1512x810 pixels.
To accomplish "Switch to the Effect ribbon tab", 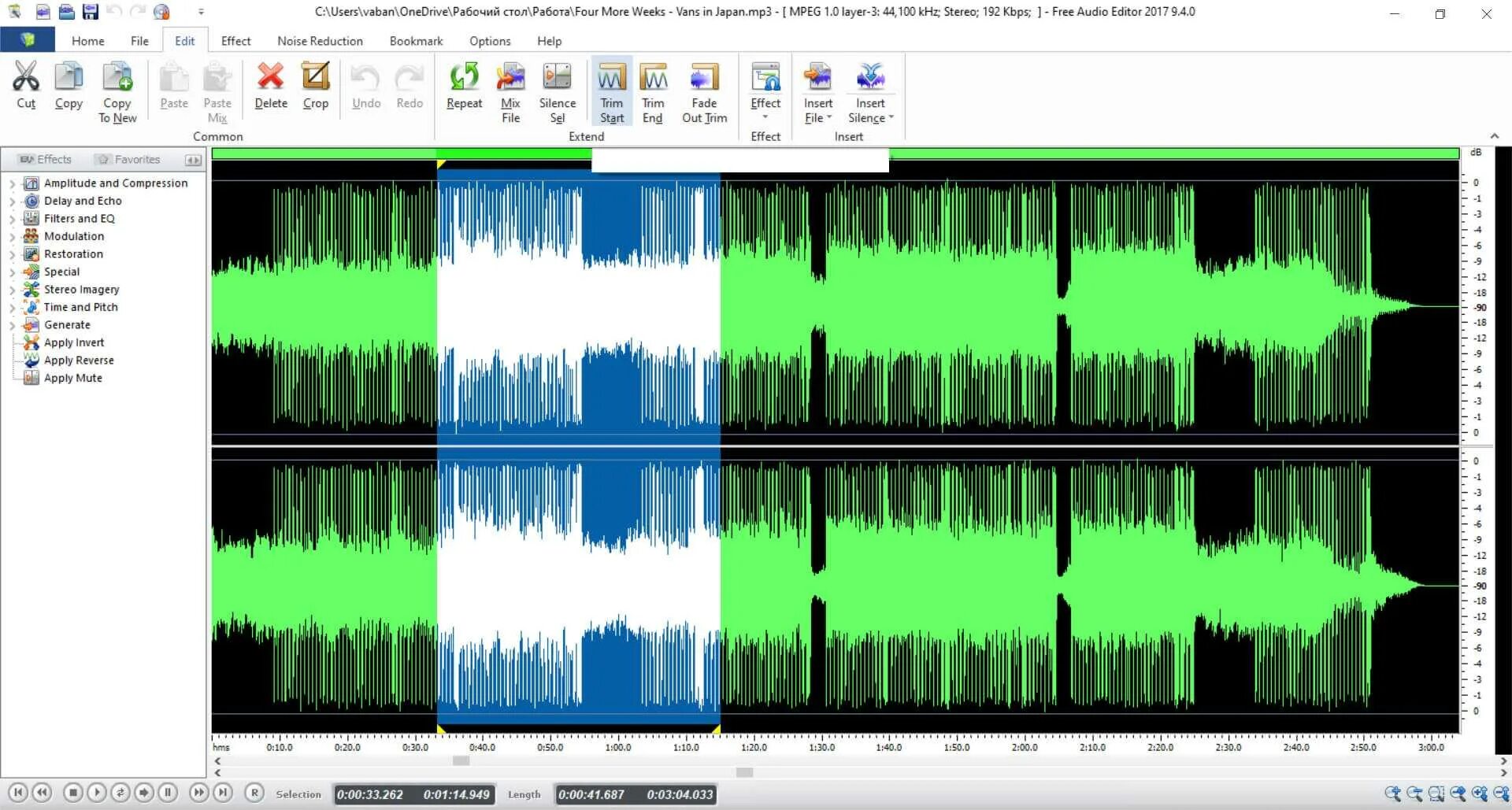I will pos(235,41).
